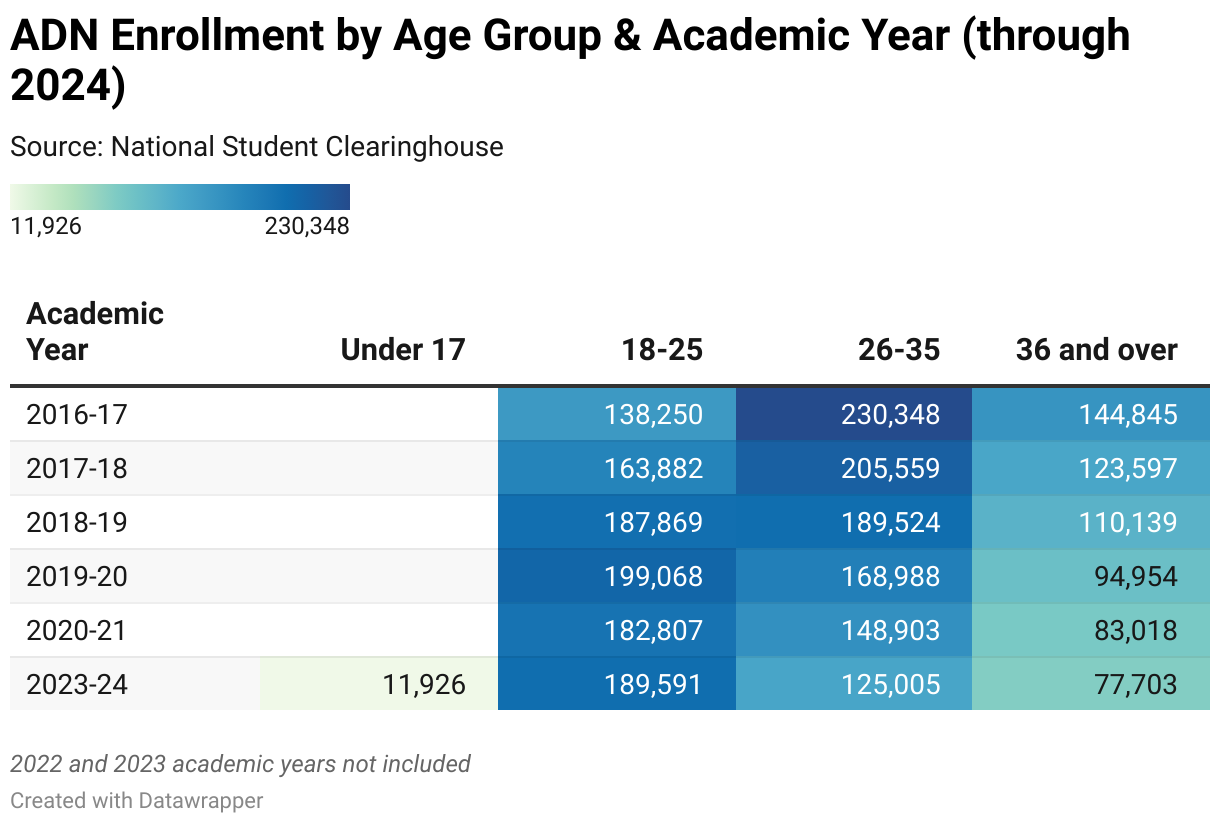The height and width of the screenshot is (824, 1220).
Task: Click the Created with Datawrapper link
Action: point(137,801)
